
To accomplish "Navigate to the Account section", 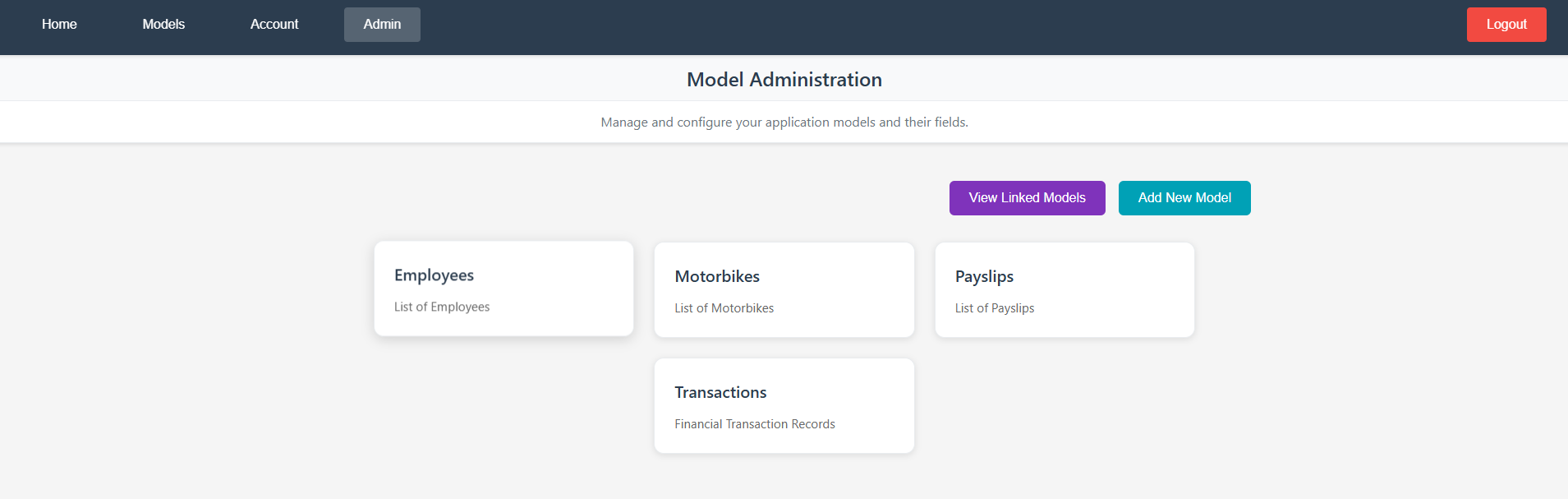I will (274, 24).
